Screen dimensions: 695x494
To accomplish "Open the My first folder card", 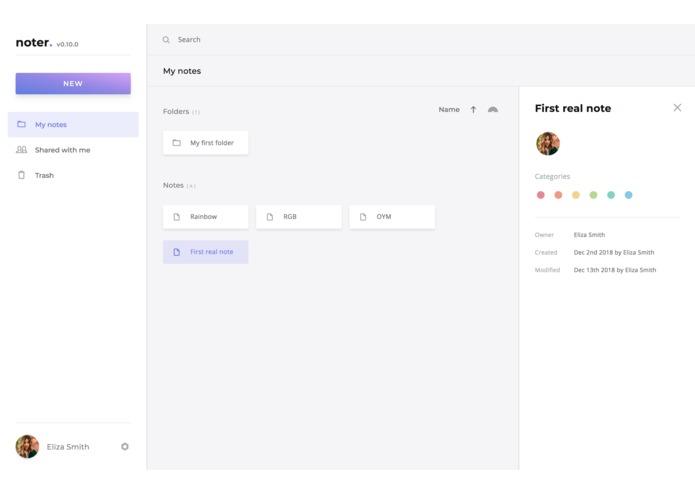I will [206, 143].
